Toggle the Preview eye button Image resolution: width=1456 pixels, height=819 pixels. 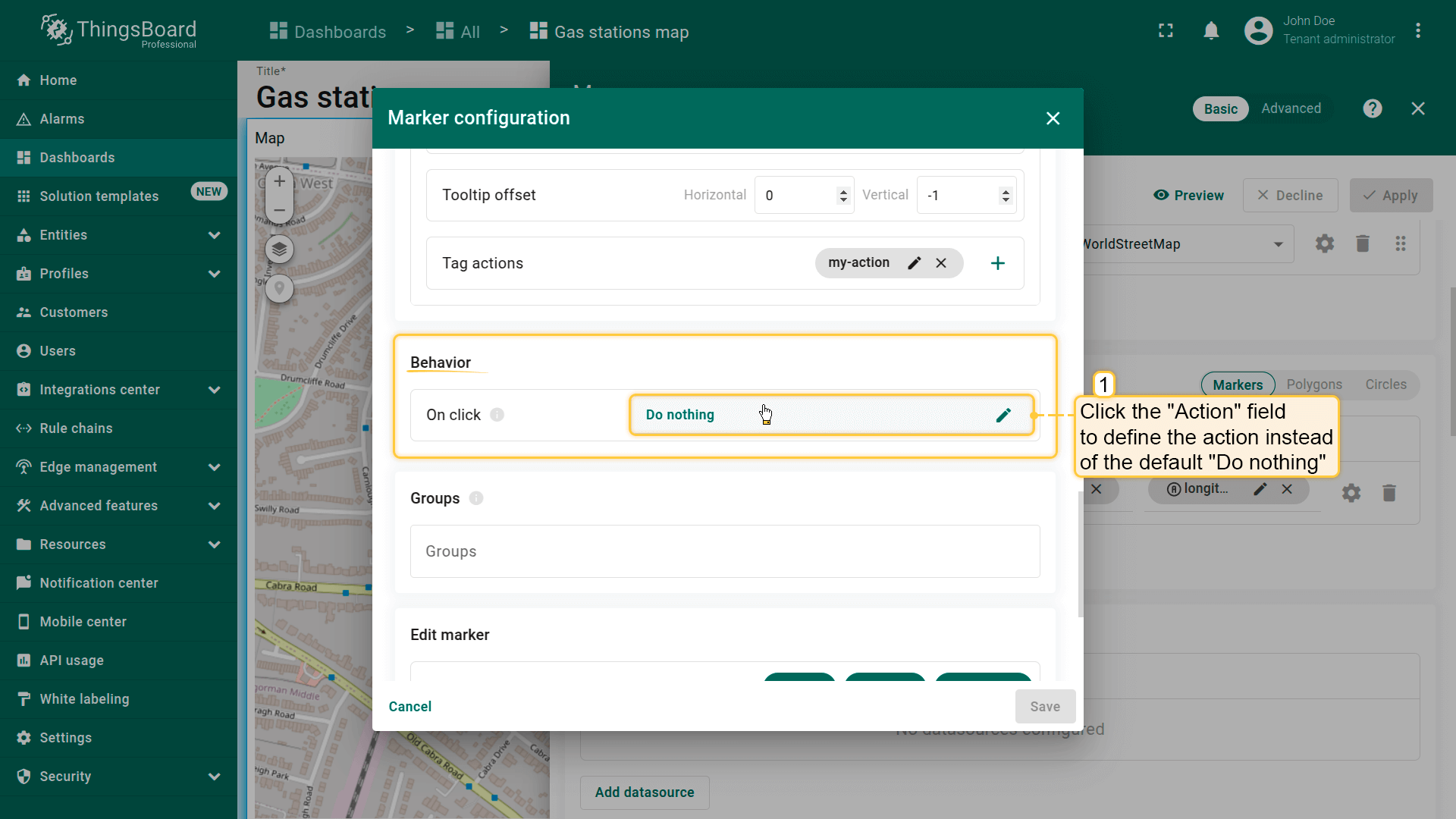[x=1188, y=196]
